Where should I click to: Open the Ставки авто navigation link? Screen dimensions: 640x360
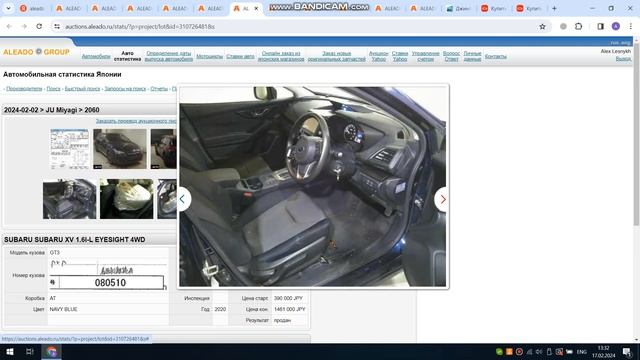click(240, 56)
